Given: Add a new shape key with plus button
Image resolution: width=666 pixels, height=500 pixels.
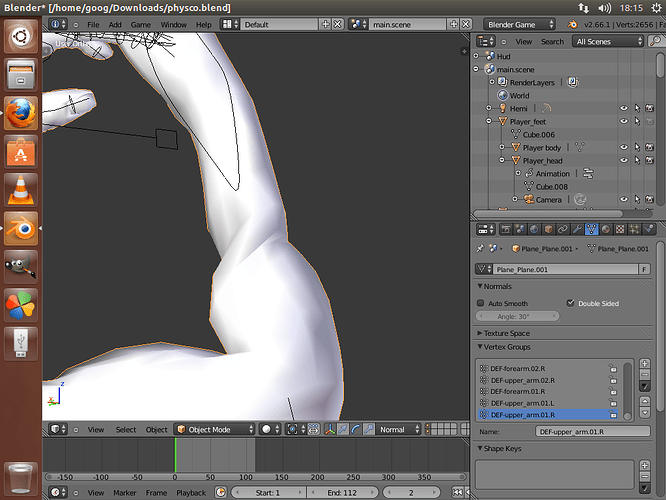Looking at the screenshot, I should tap(644, 466).
